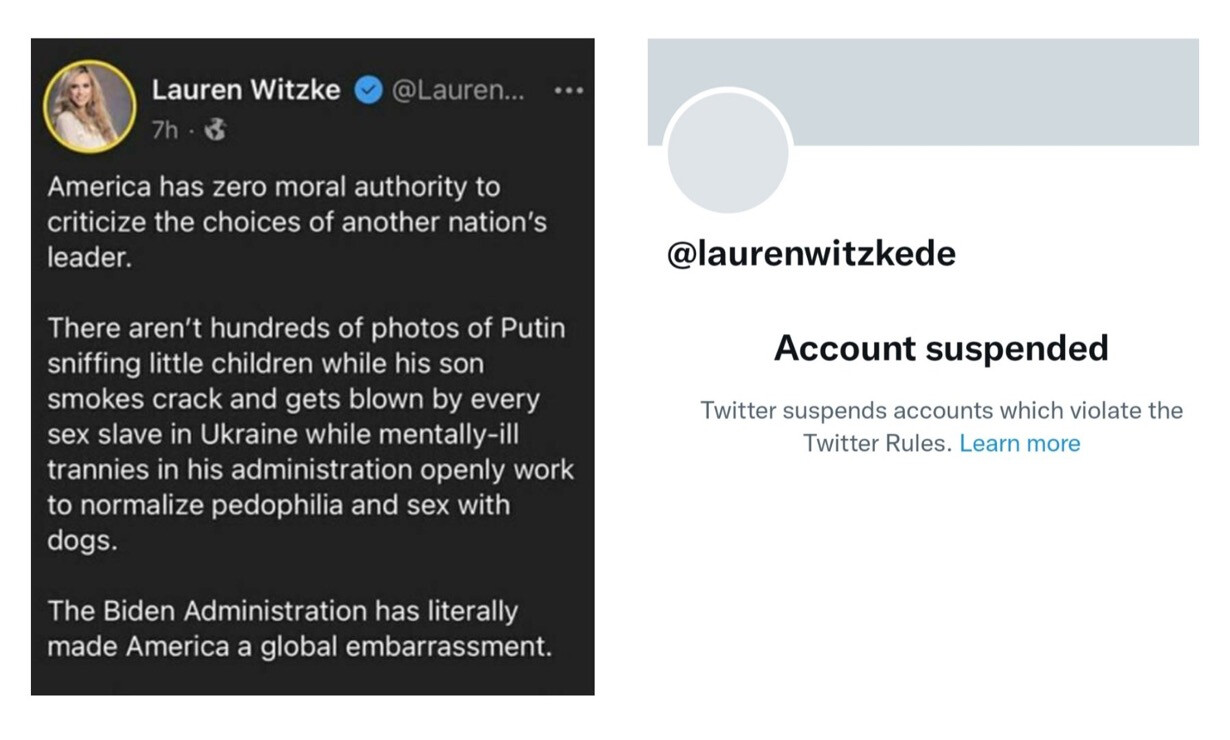The width and height of the screenshot is (1230, 740).
Task: Open Lauren Witzke's profile photo
Action: 89,107
